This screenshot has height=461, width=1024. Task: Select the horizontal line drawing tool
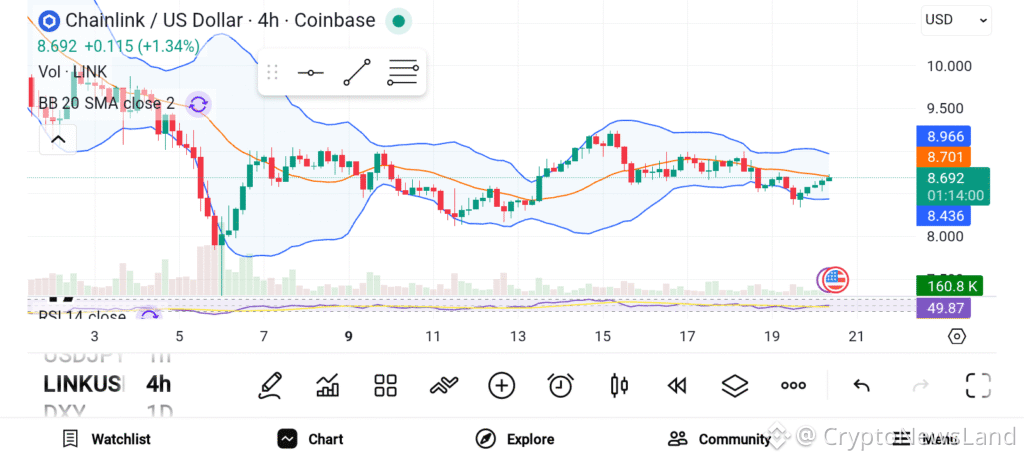point(310,72)
